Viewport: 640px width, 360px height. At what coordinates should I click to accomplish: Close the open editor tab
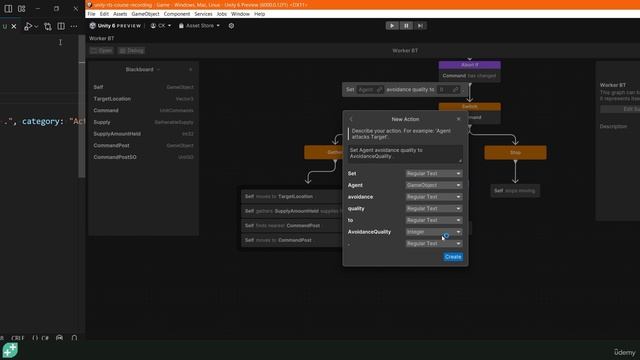(14, 27)
